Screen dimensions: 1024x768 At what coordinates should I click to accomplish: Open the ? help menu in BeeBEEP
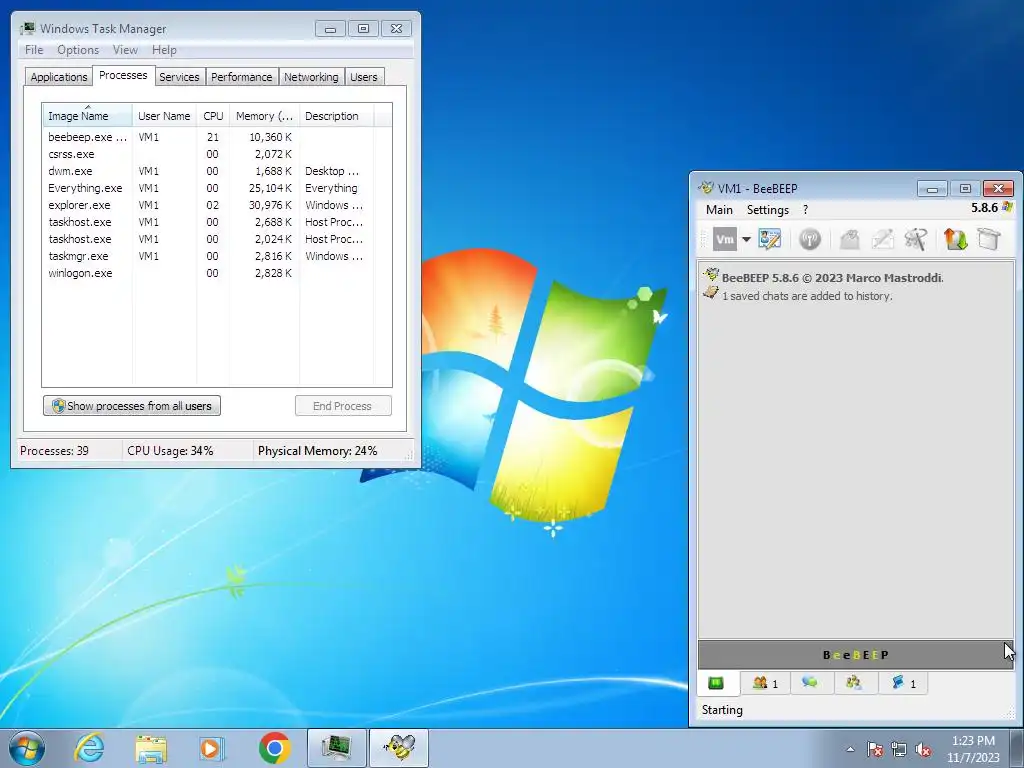click(805, 210)
